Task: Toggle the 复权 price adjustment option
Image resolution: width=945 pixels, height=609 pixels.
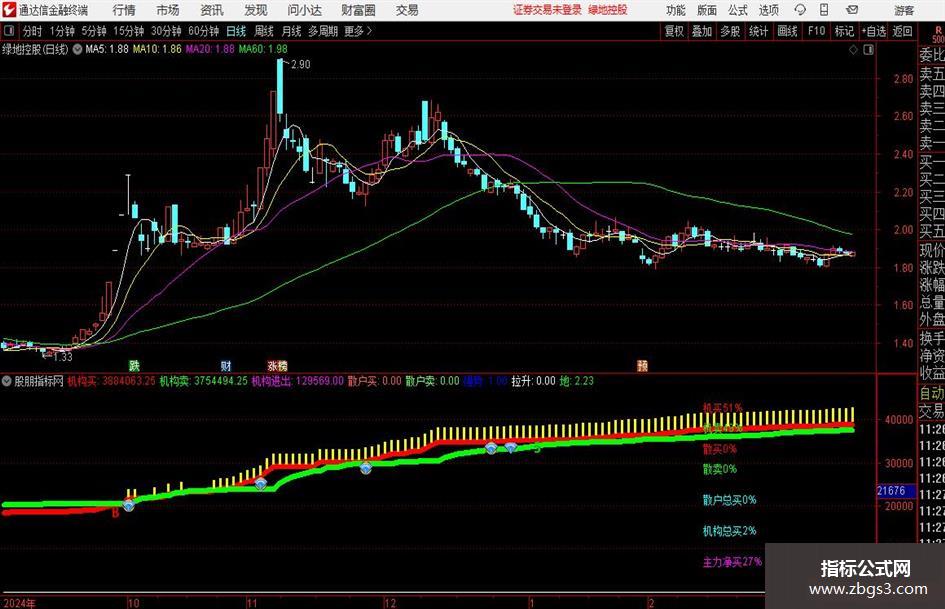Action: (x=674, y=31)
